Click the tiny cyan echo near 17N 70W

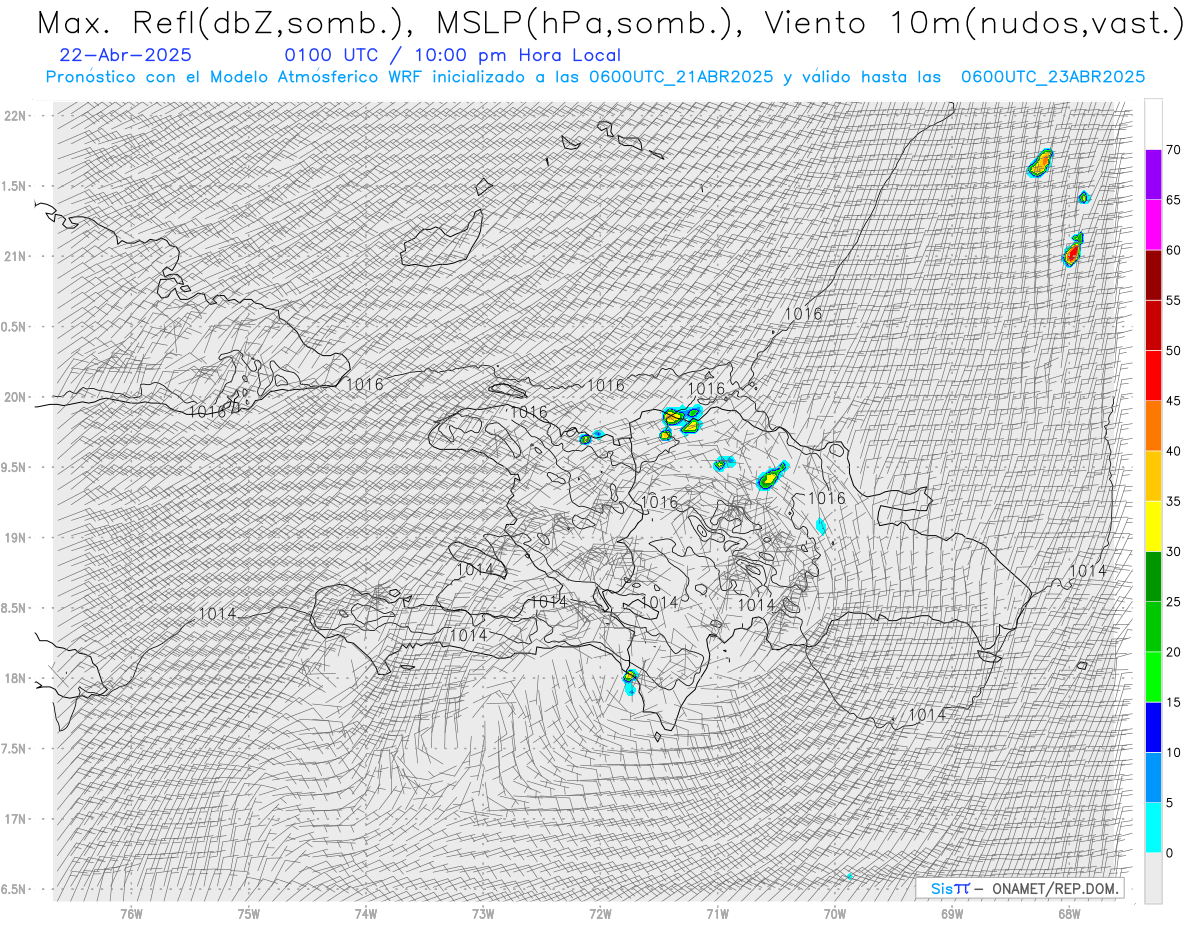click(x=850, y=876)
